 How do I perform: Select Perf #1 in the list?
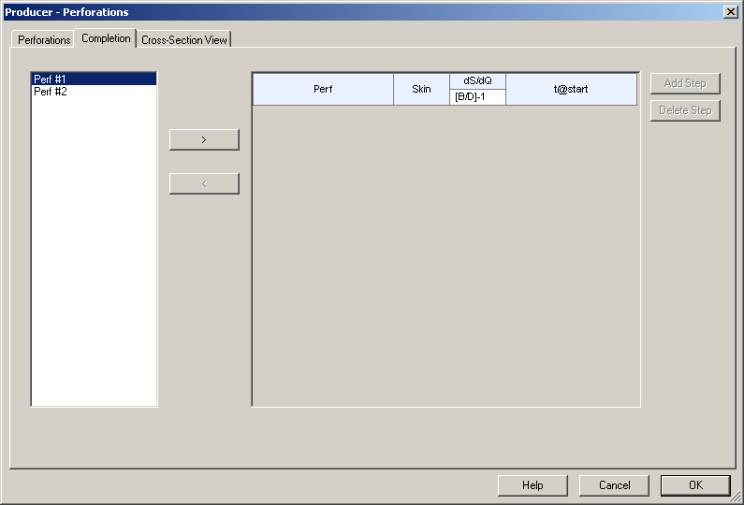pos(93,79)
